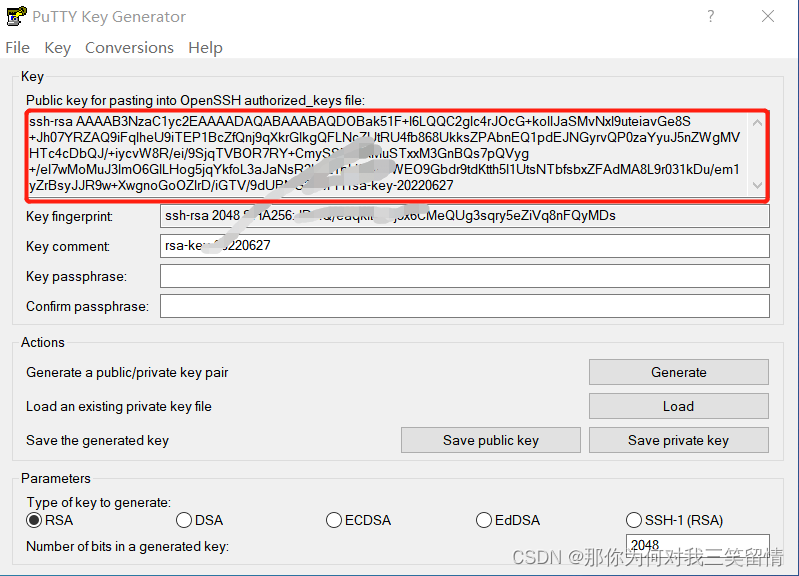Open the Conversions menu
The height and width of the screenshot is (576, 799).
[129, 47]
